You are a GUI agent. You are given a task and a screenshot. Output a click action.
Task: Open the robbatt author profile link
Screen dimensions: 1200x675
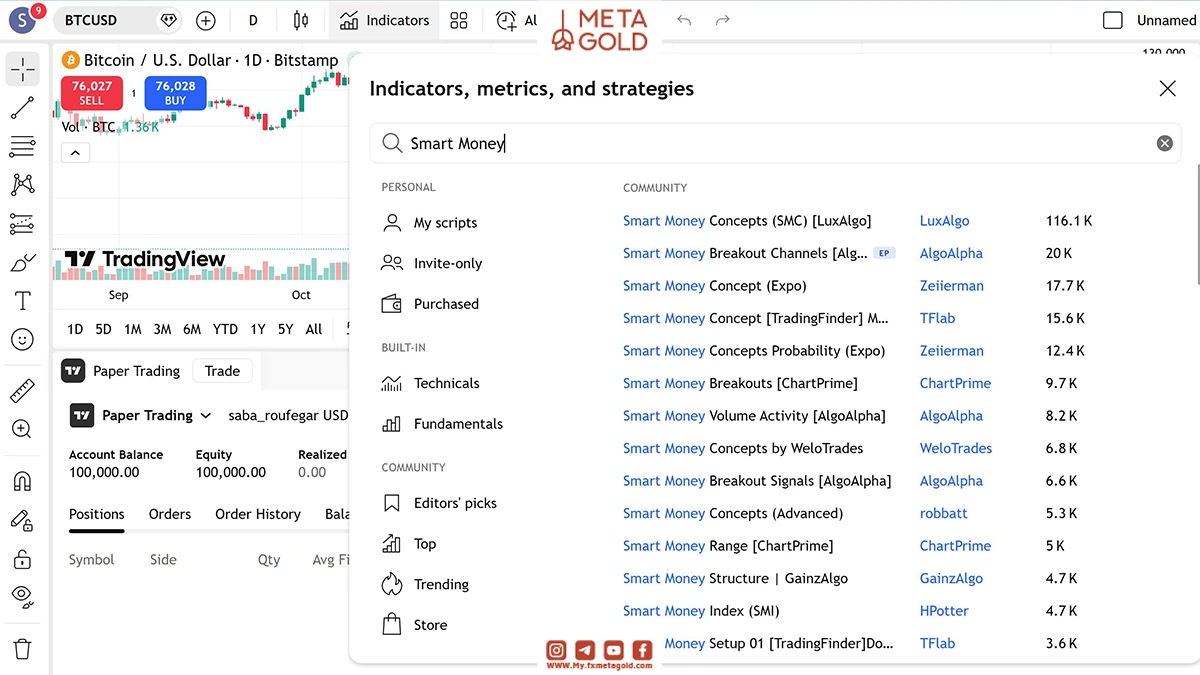944,513
